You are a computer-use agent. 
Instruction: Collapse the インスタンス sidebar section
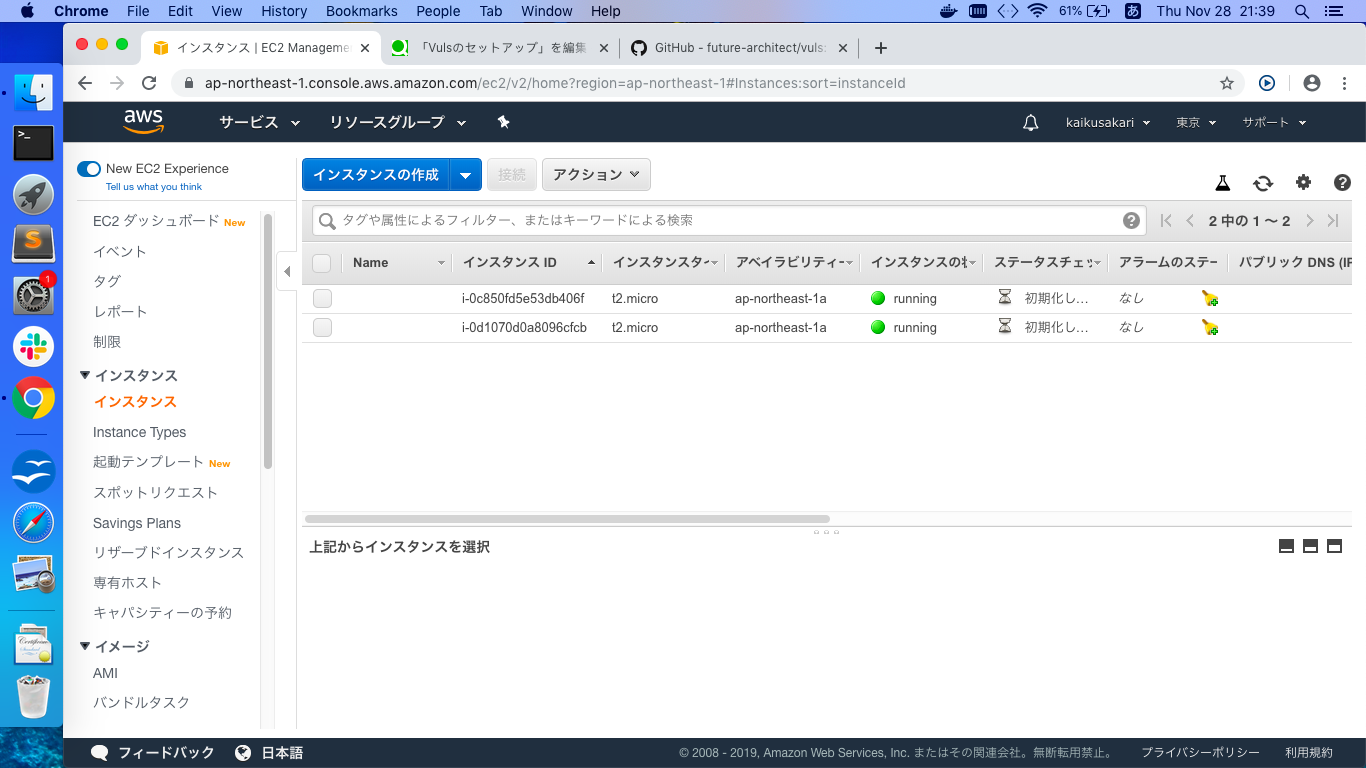(85, 375)
